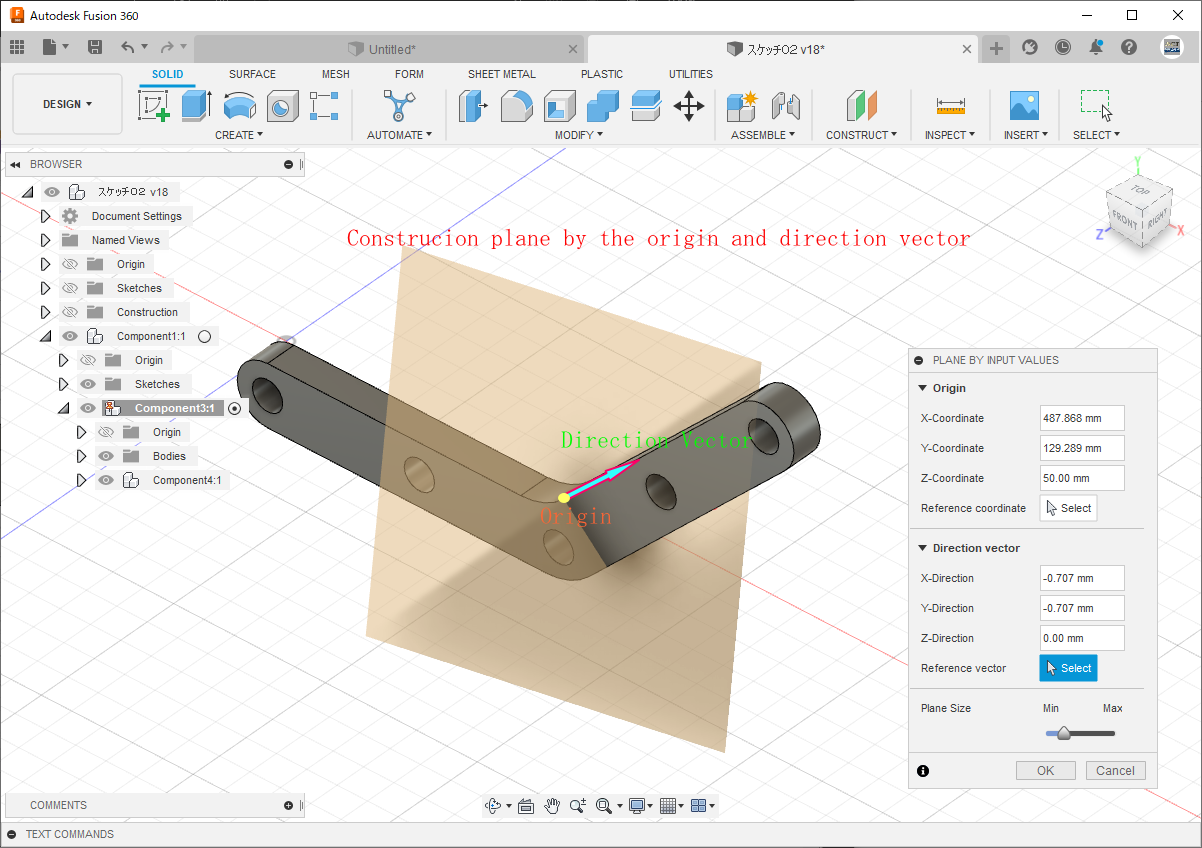1202x848 pixels.
Task: Click OK in Plane By Input Values
Action: coord(1045,770)
